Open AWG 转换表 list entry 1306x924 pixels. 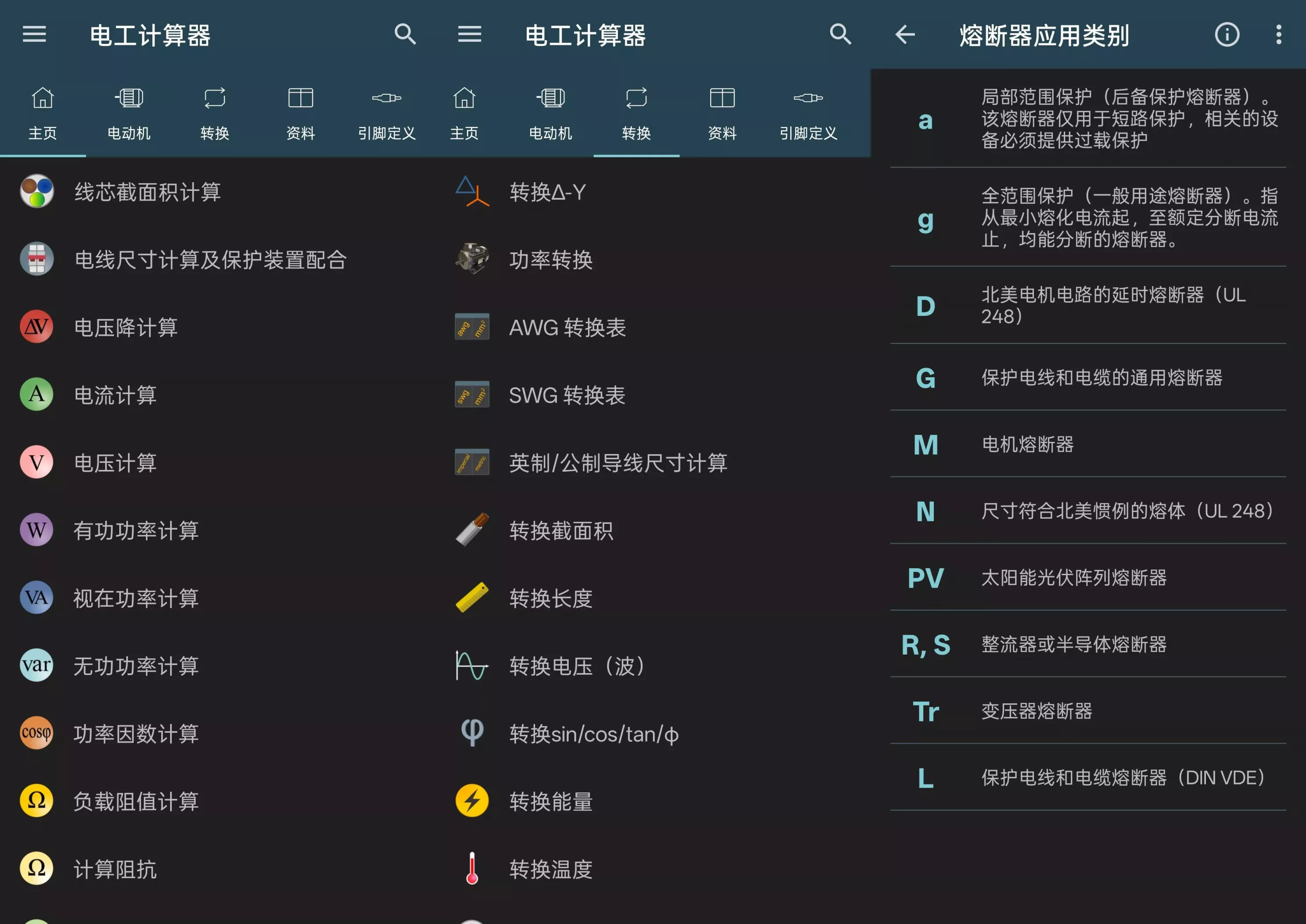pos(567,327)
